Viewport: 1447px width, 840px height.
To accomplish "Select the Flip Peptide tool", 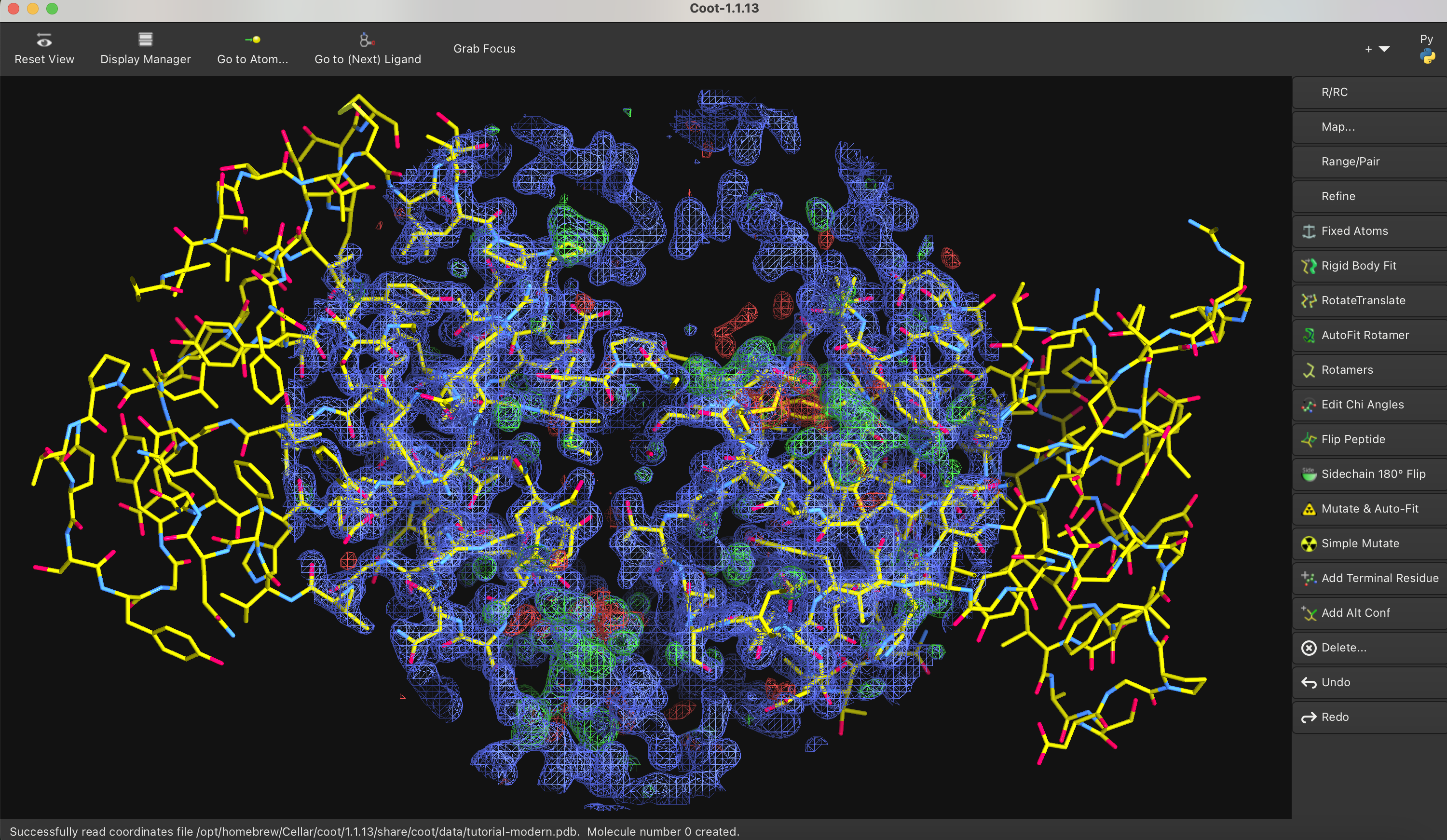I will [x=1352, y=439].
